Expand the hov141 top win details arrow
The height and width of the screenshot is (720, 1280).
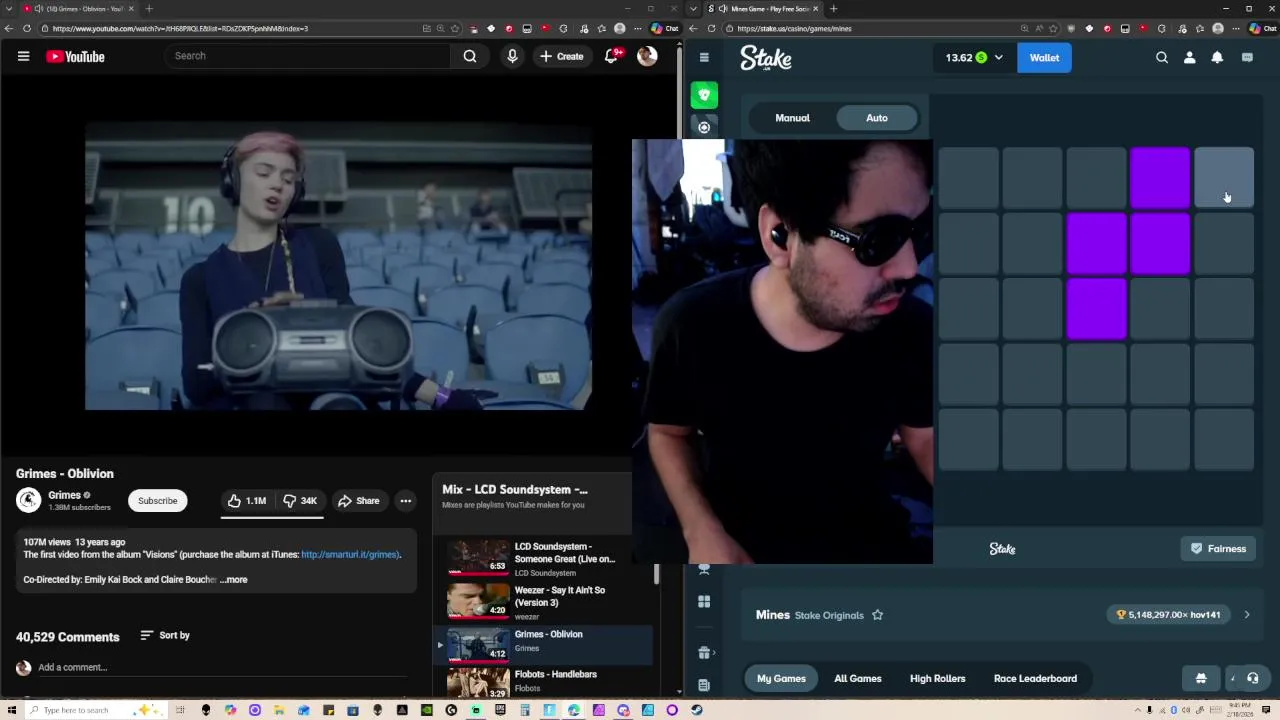(1247, 615)
